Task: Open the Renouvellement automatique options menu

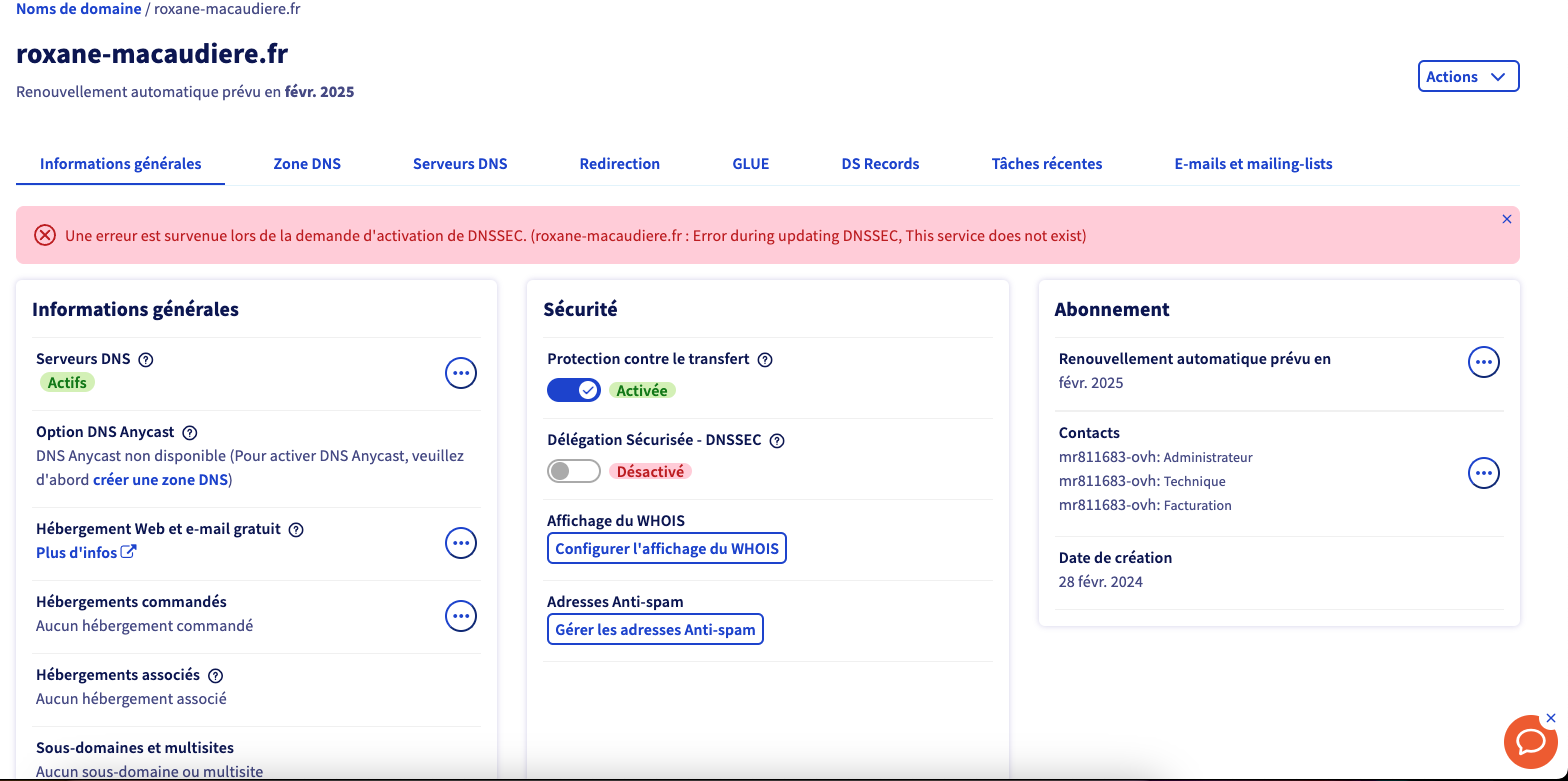Action: 1483,362
